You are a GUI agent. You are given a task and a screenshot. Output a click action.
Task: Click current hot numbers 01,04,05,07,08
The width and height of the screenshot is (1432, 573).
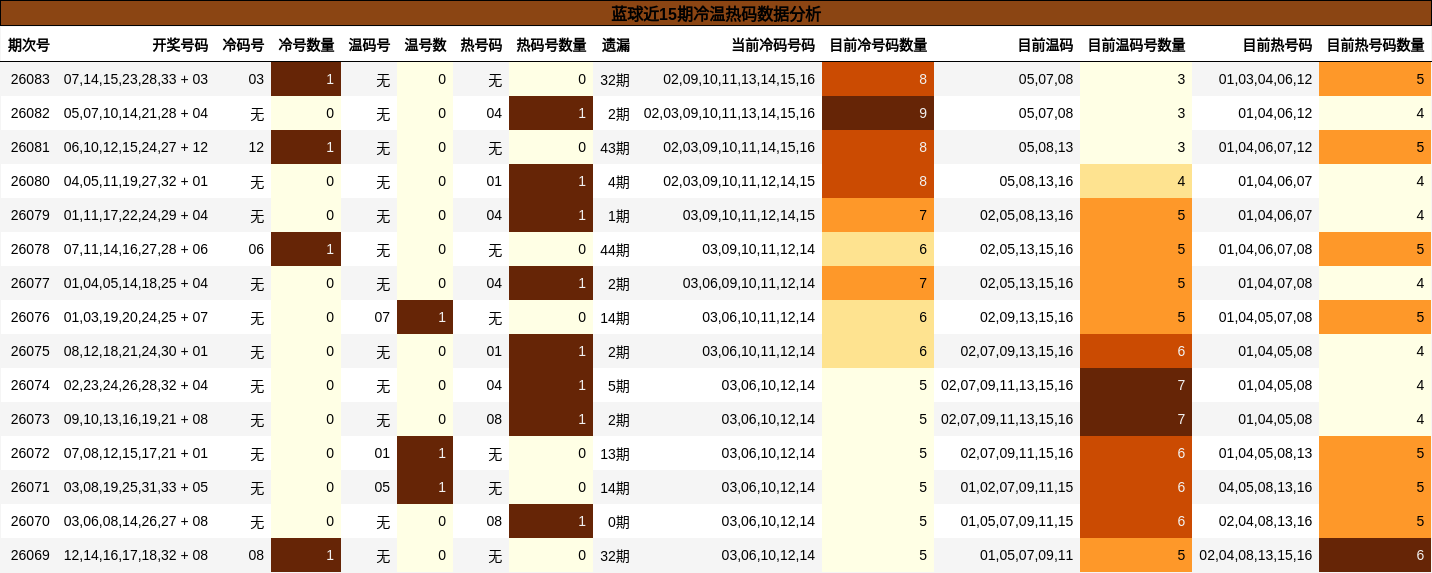click(x=1265, y=317)
